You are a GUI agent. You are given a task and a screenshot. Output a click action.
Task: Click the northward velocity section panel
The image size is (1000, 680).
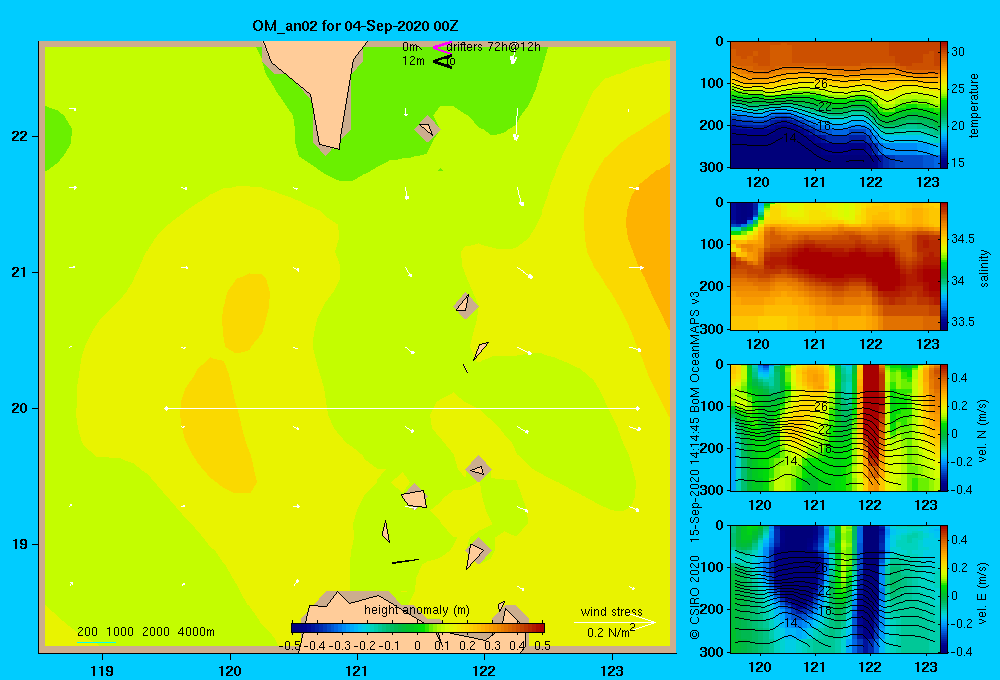pos(835,427)
